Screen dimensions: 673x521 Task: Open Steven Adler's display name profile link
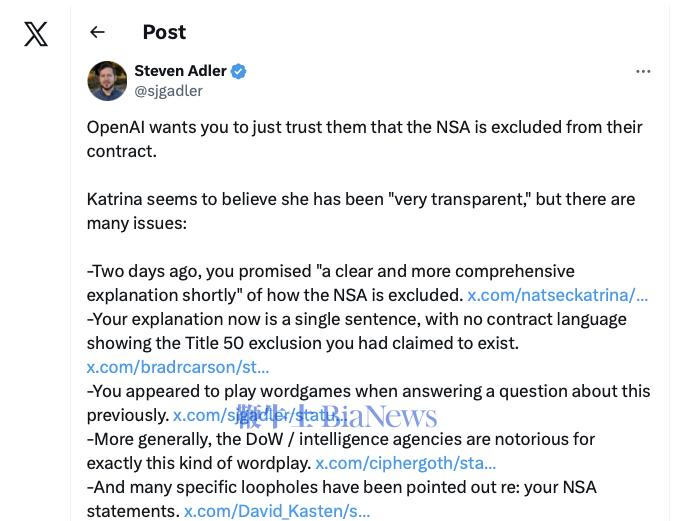click(180, 71)
